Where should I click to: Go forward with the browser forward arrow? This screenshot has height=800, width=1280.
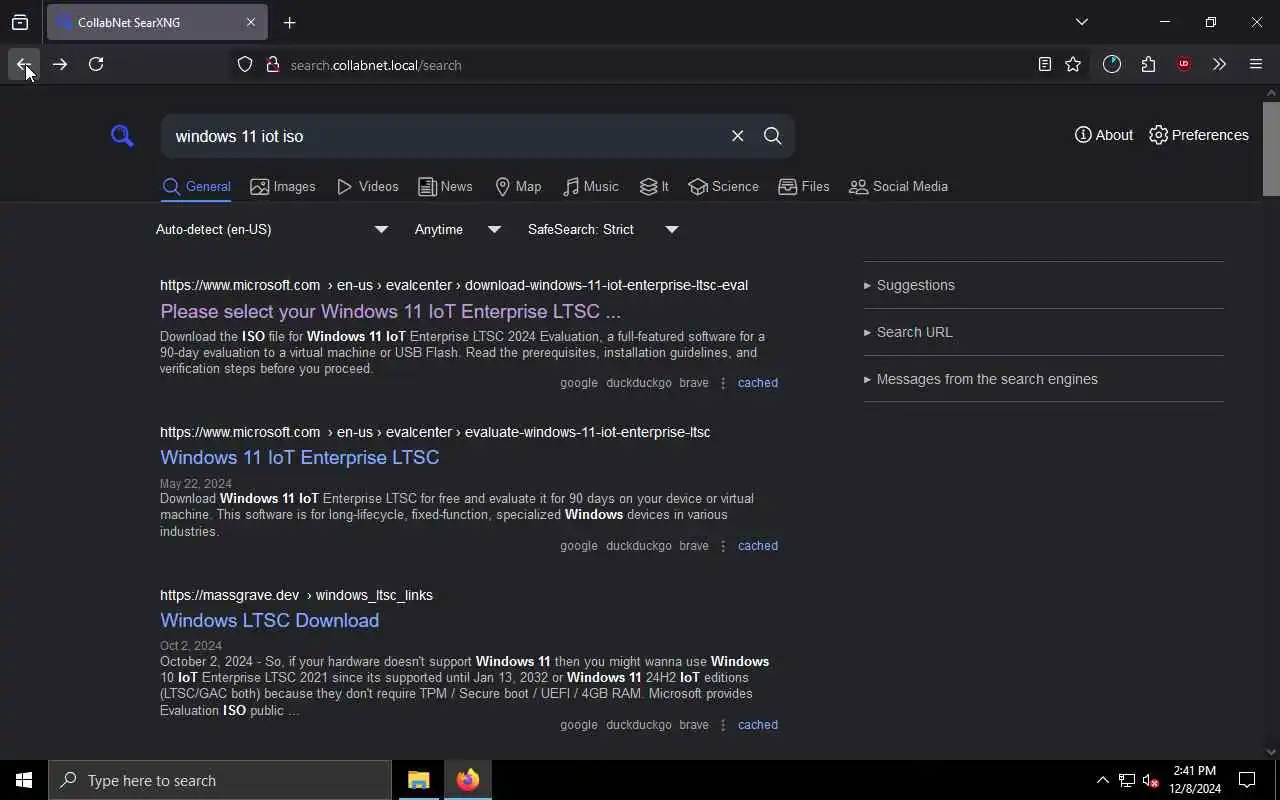click(60, 64)
